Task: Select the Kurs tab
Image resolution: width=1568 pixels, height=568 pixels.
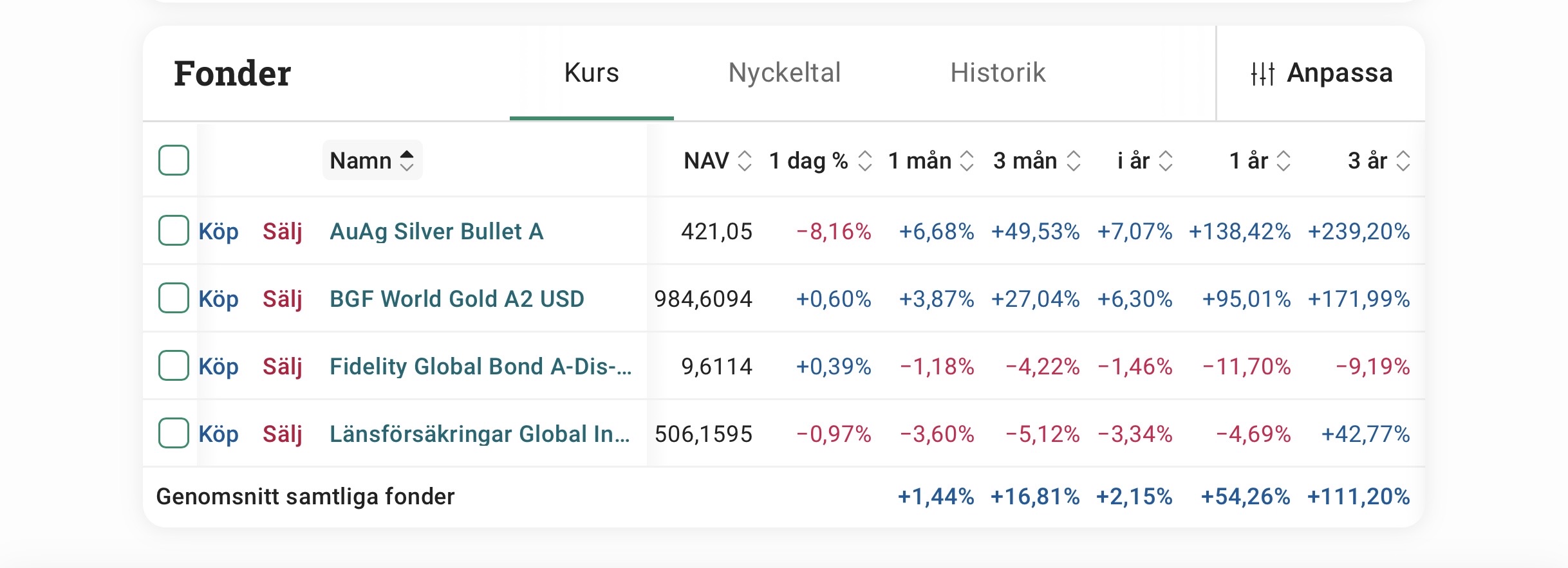Action: click(591, 73)
